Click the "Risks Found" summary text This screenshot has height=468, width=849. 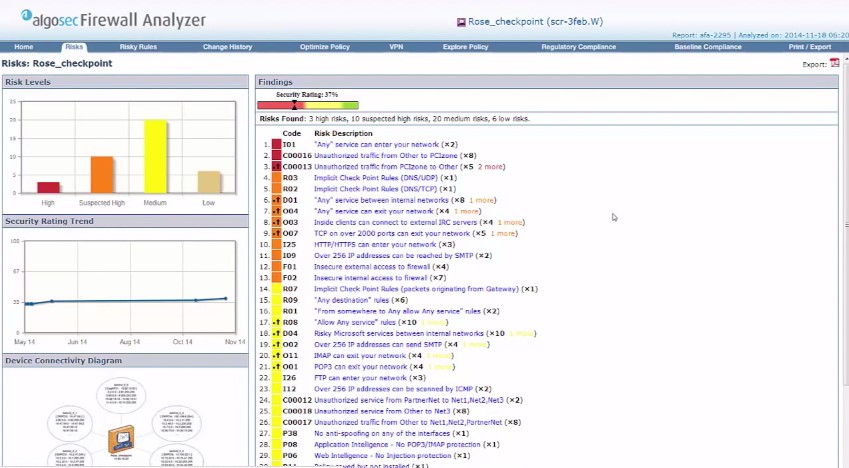(394, 119)
